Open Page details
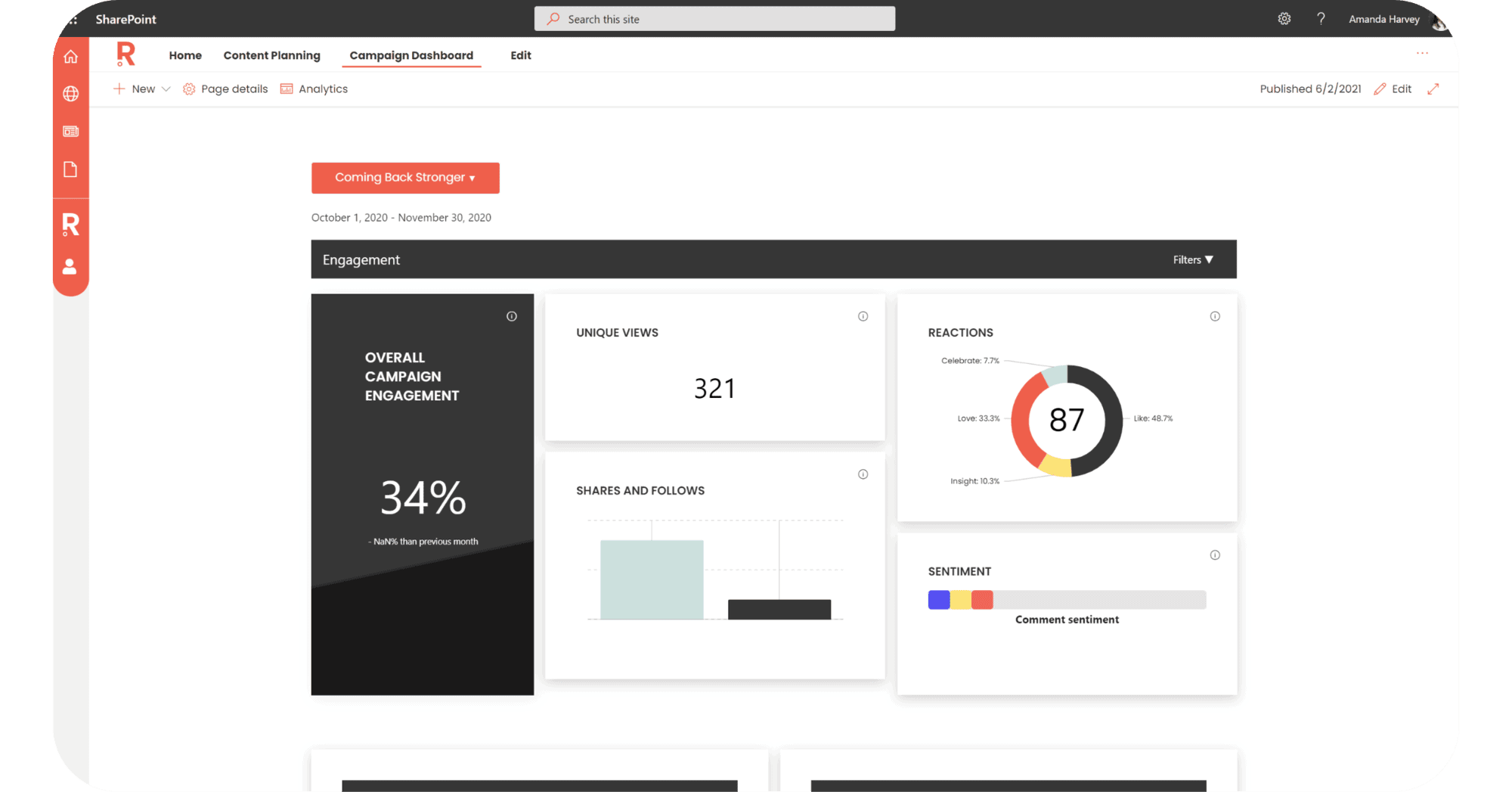Viewport: 1512px width, 792px height. click(x=226, y=89)
